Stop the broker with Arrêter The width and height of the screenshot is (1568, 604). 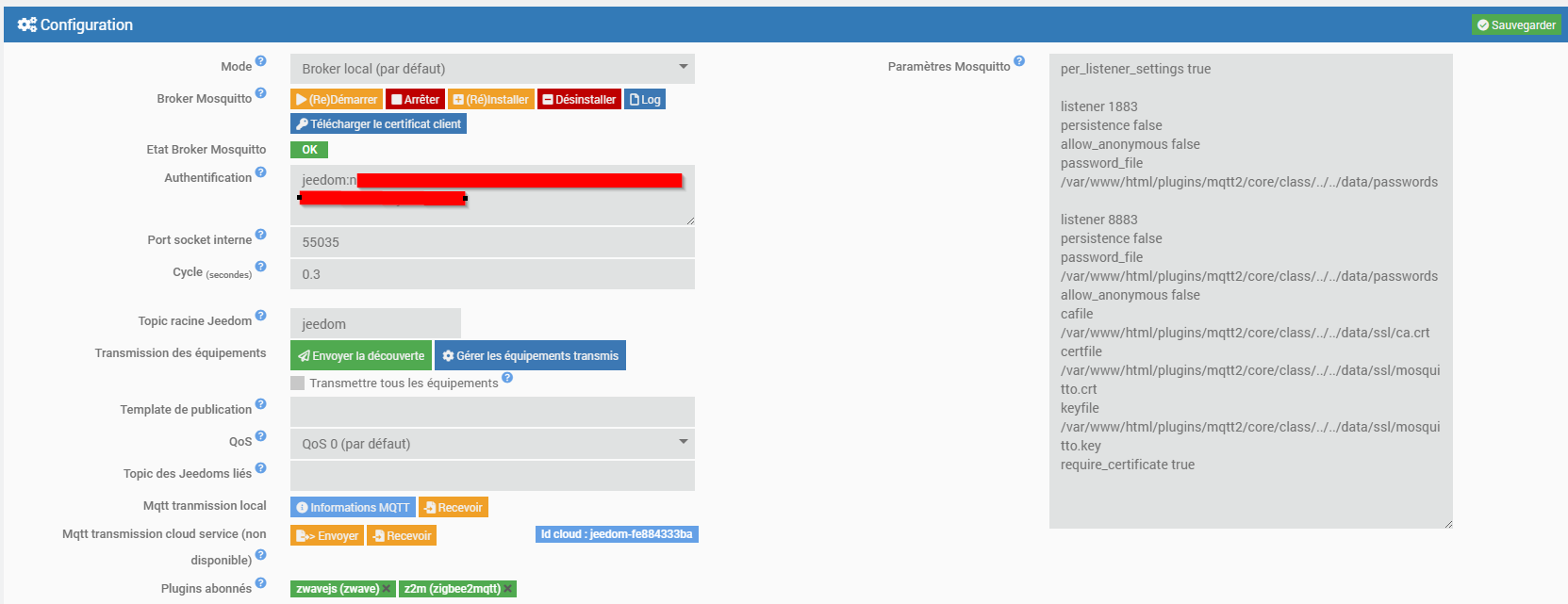pos(415,99)
